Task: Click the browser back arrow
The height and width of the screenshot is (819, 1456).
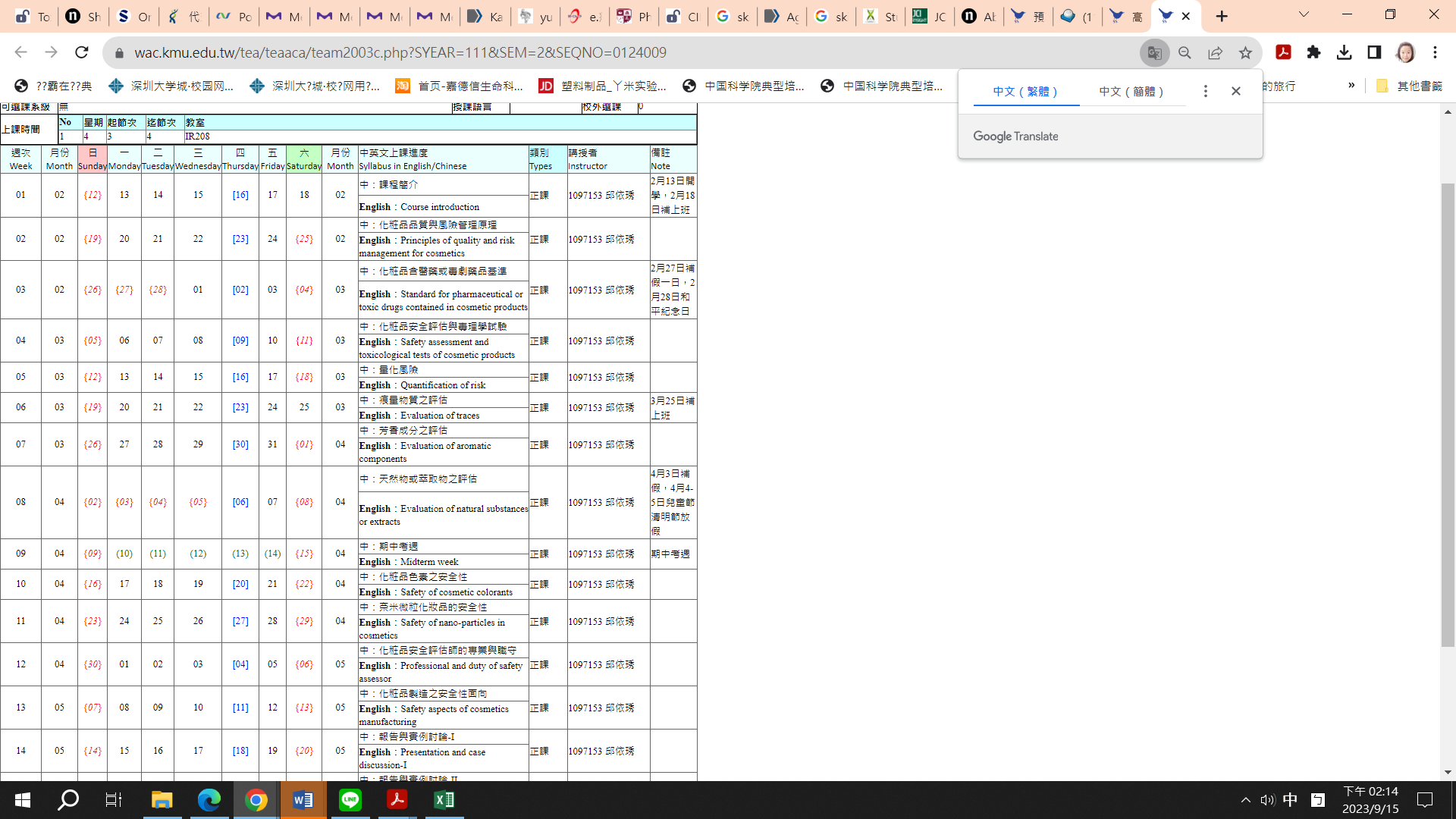Action: (20, 52)
